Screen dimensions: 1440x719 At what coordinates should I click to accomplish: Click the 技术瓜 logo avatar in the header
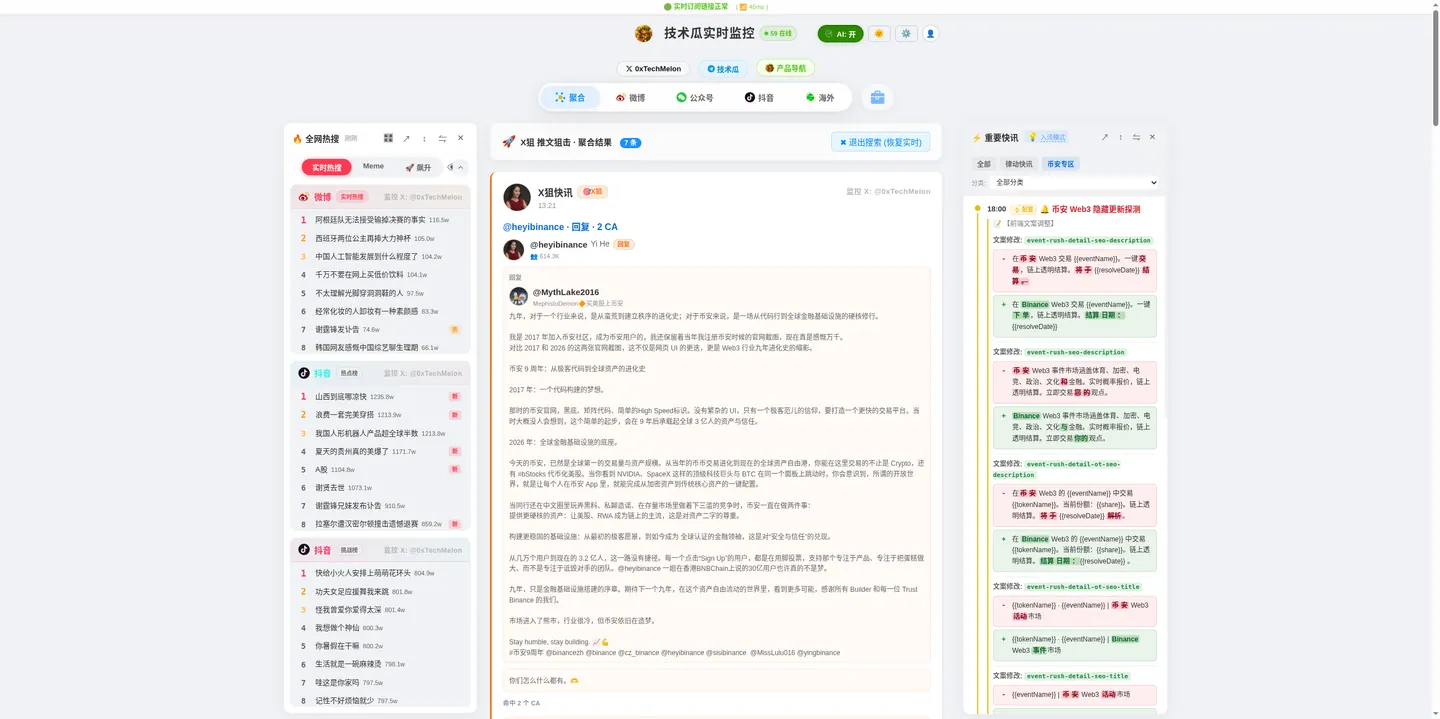[644, 34]
